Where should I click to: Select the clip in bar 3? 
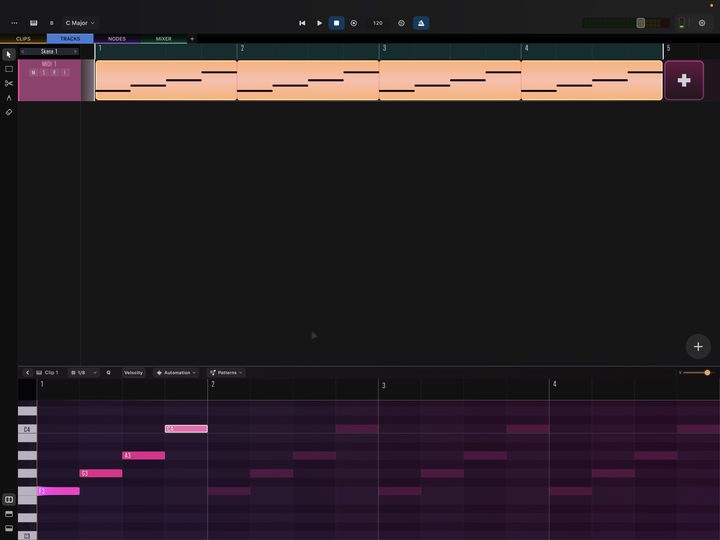tap(450, 80)
